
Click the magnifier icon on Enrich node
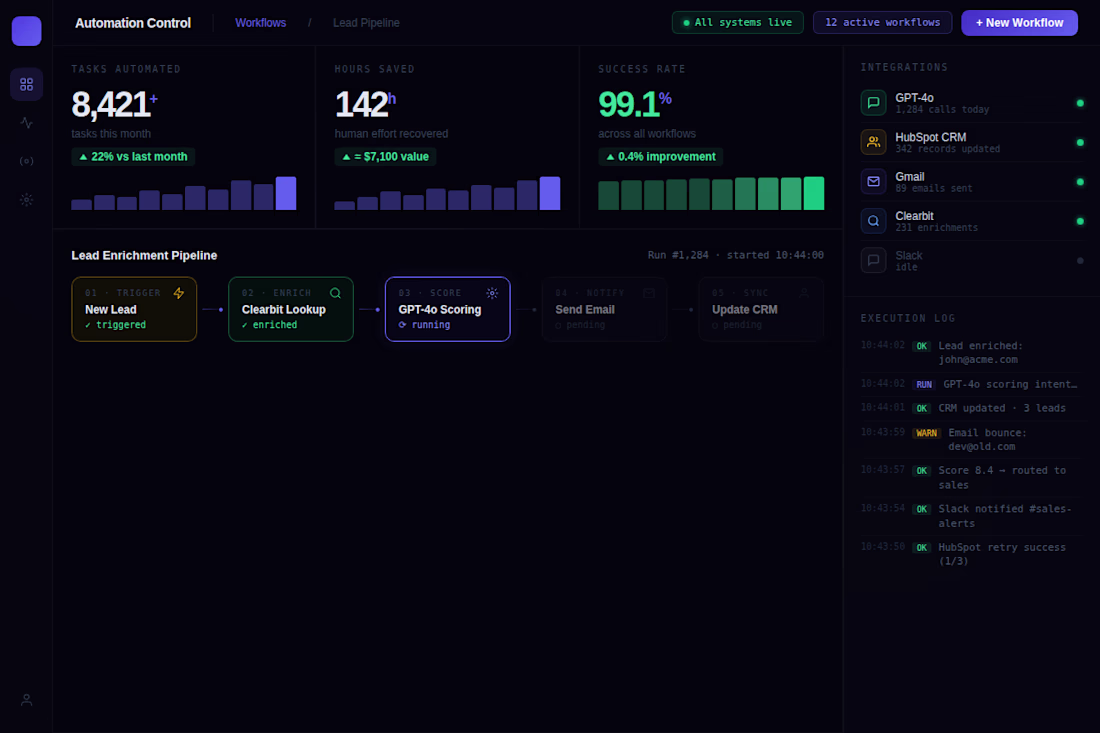[335, 293]
